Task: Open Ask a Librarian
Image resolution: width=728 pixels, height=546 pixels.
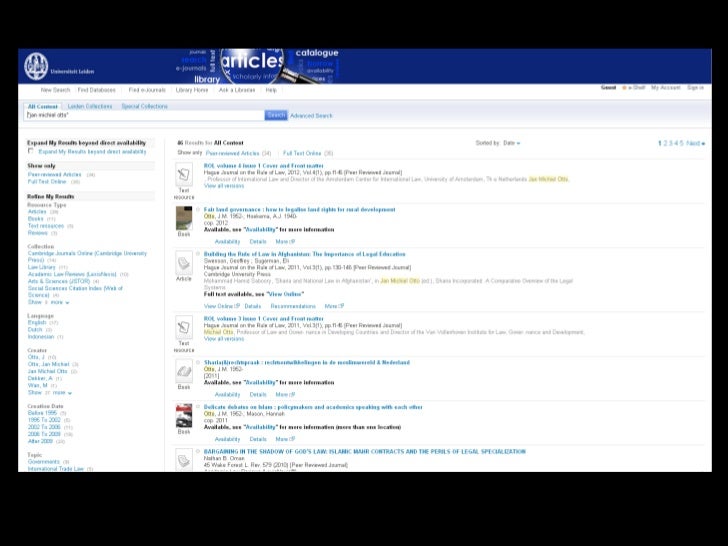Action: [x=237, y=90]
